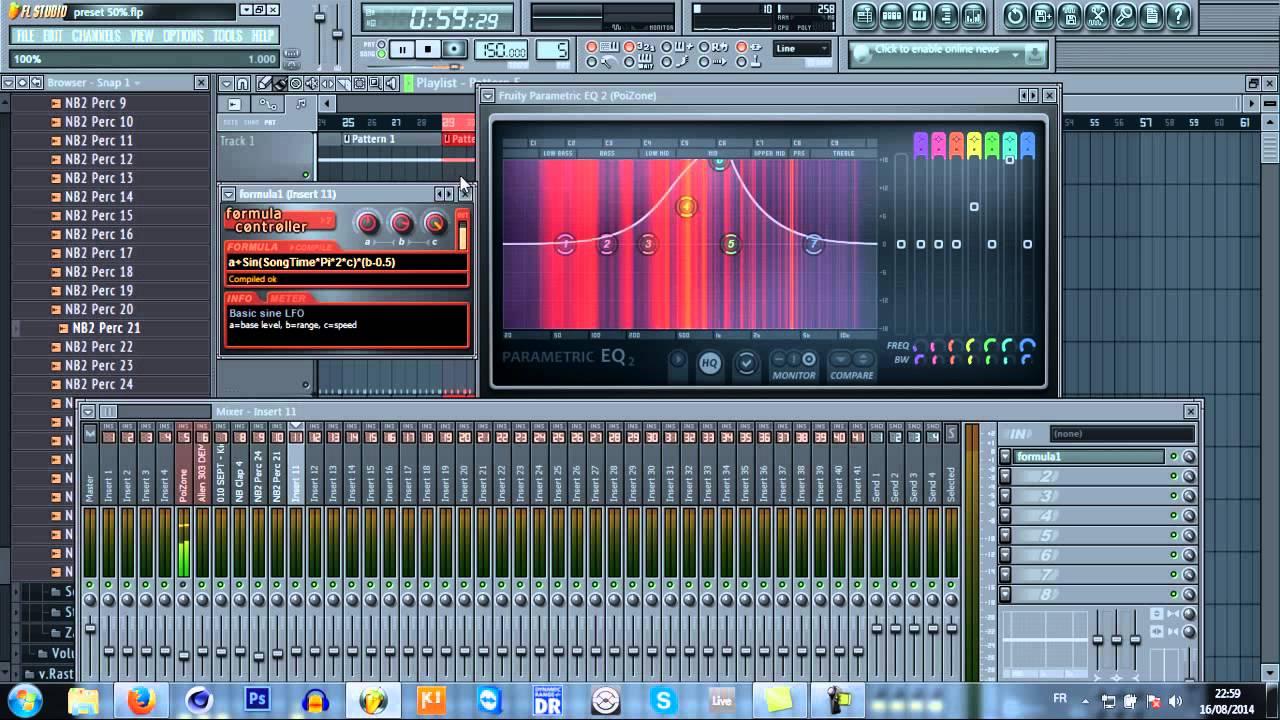This screenshot has width=1280, height=720.
Task: Click the help question mark icon
Action: tap(1179, 16)
